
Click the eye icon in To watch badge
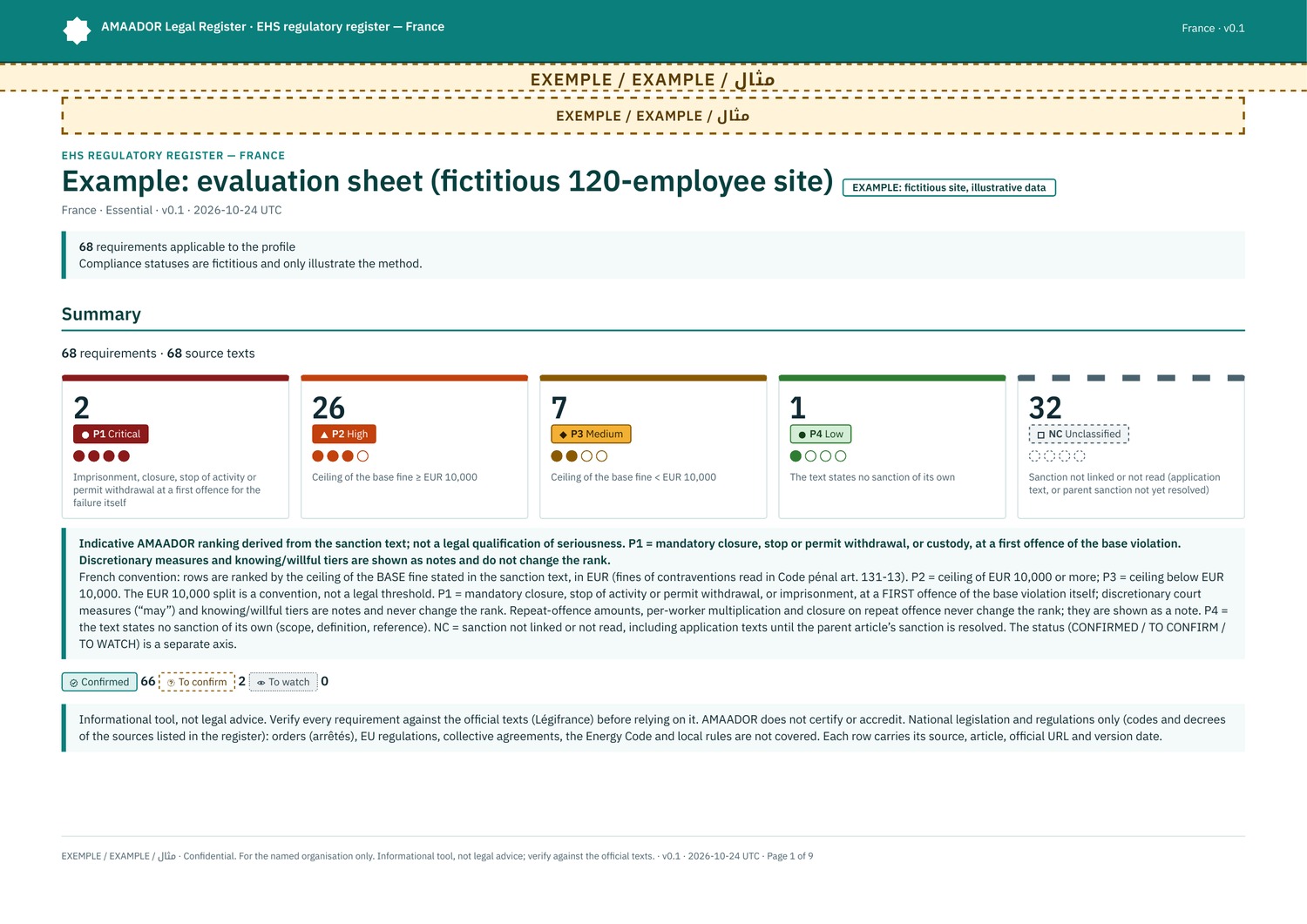pyautogui.click(x=261, y=683)
